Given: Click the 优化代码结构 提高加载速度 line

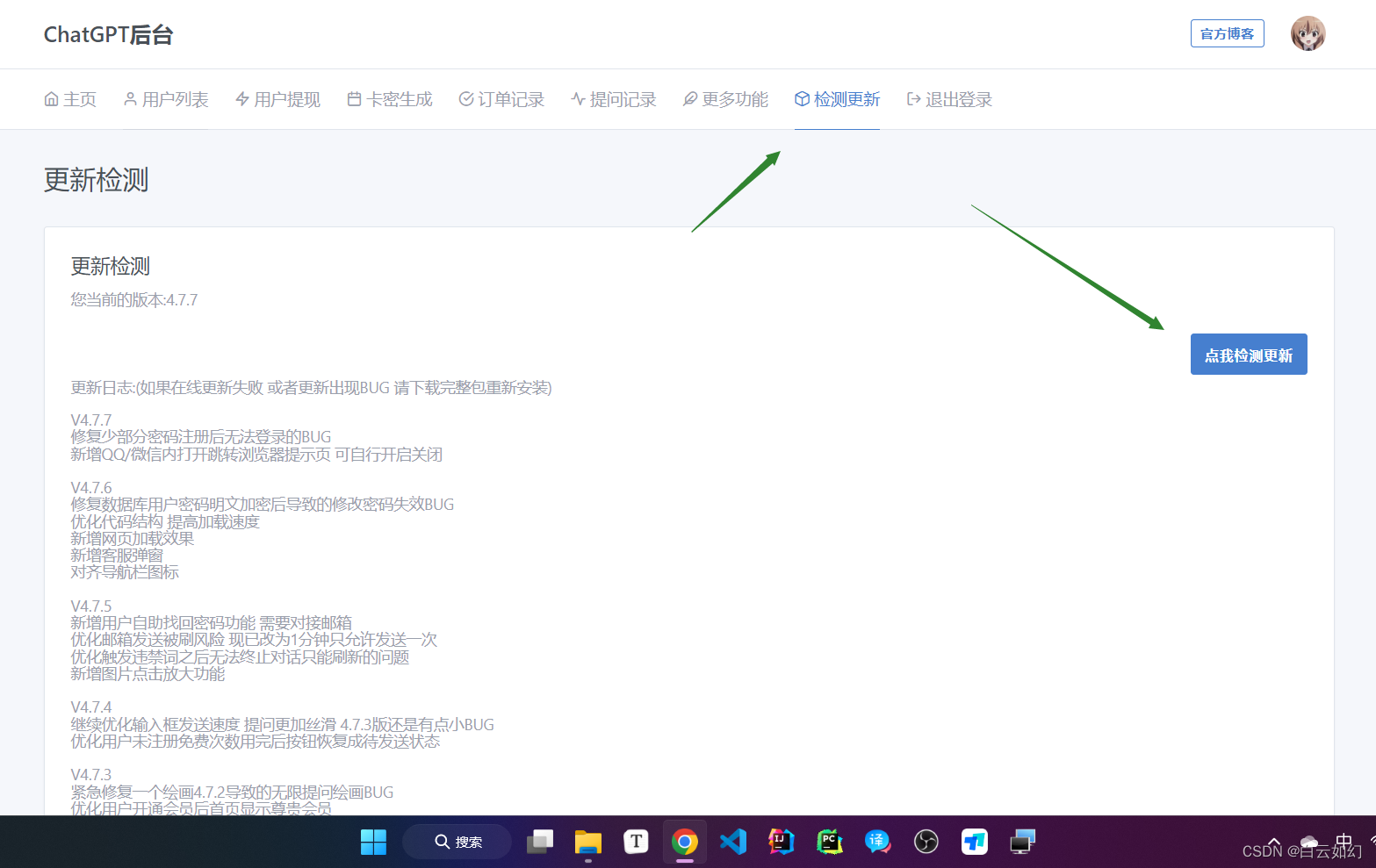Looking at the screenshot, I should pyautogui.click(x=165, y=521).
